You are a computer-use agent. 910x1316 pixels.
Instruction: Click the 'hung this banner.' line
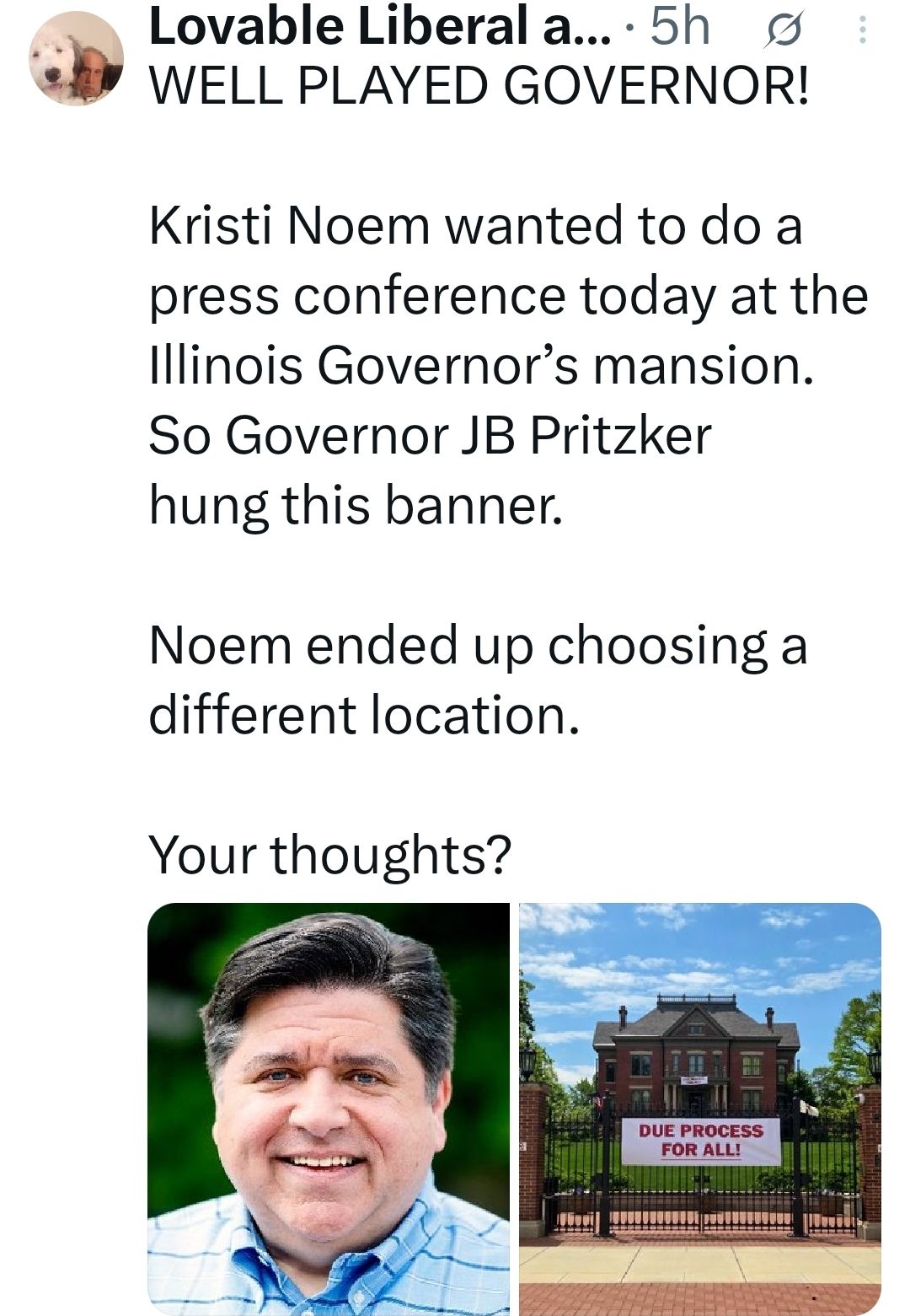pyautogui.click(x=356, y=506)
